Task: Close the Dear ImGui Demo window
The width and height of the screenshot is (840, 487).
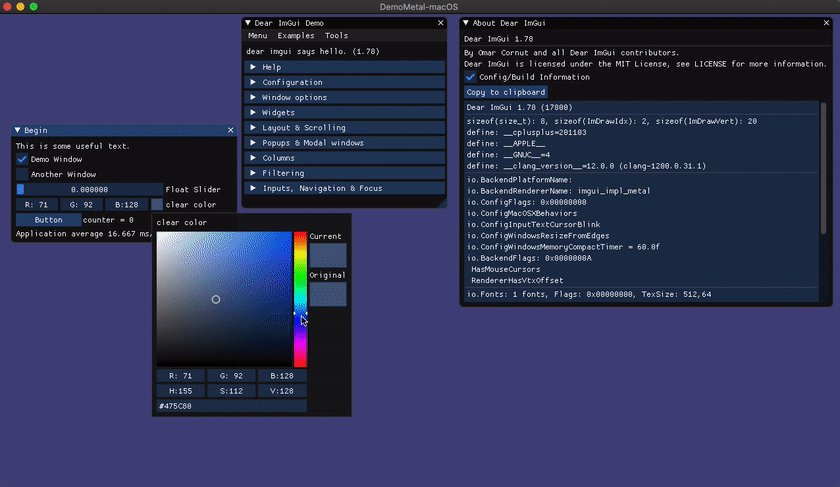Action: 440,23
